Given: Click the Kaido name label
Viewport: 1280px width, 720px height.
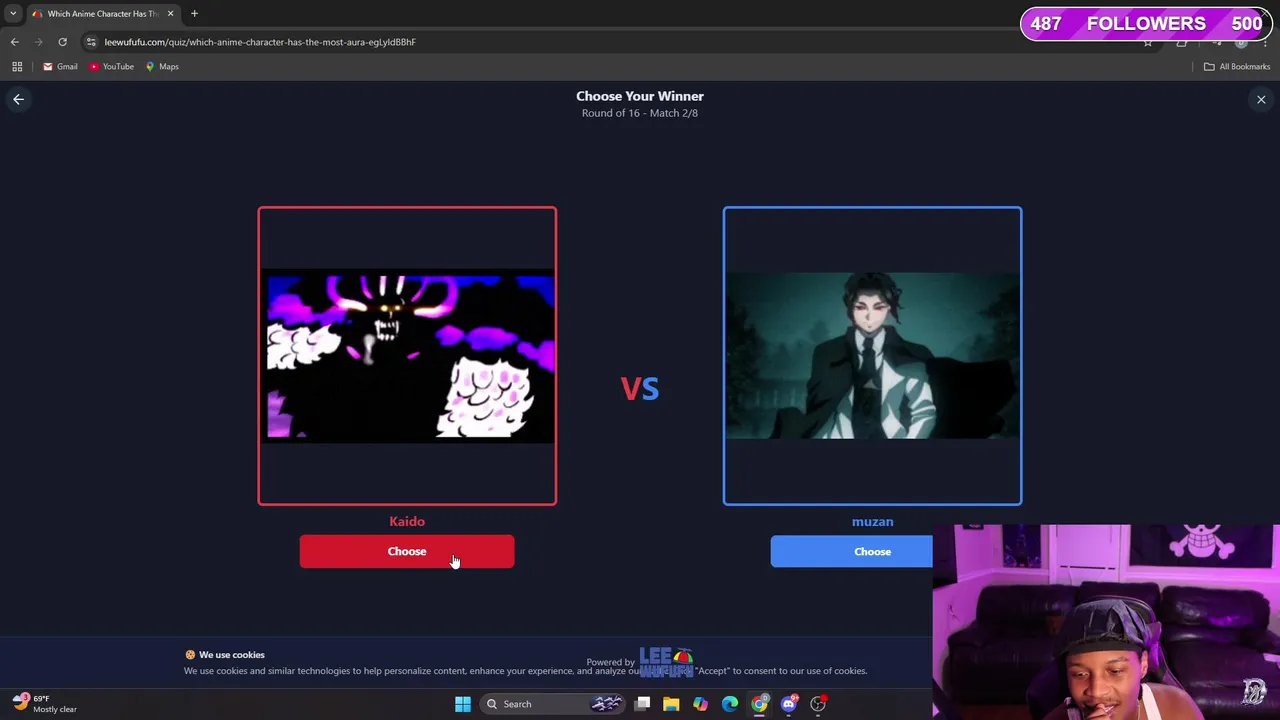Looking at the screenshot, I should 407,521.
